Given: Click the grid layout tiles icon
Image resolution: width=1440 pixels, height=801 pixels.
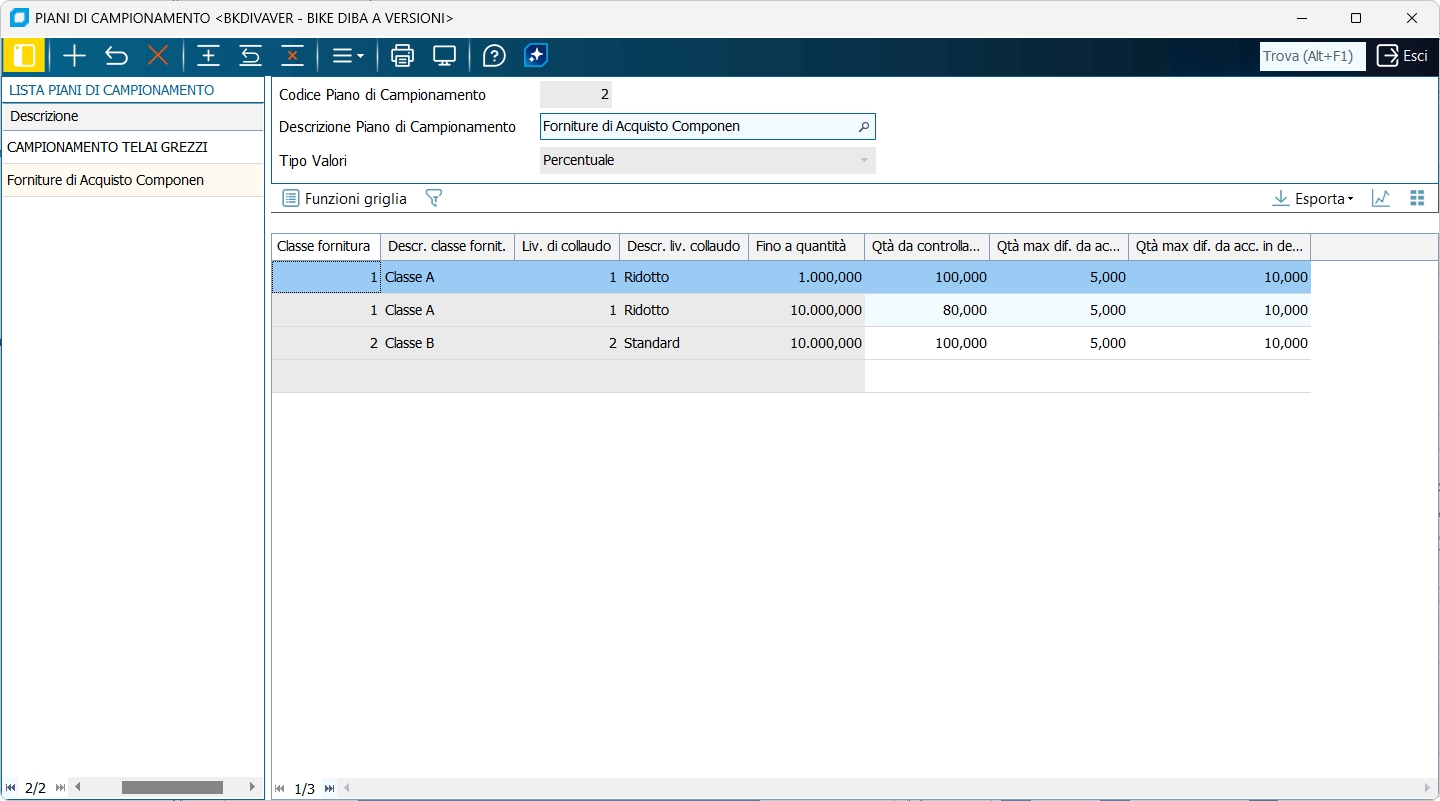Looking at the screenshot, I should pos(1417,198).
